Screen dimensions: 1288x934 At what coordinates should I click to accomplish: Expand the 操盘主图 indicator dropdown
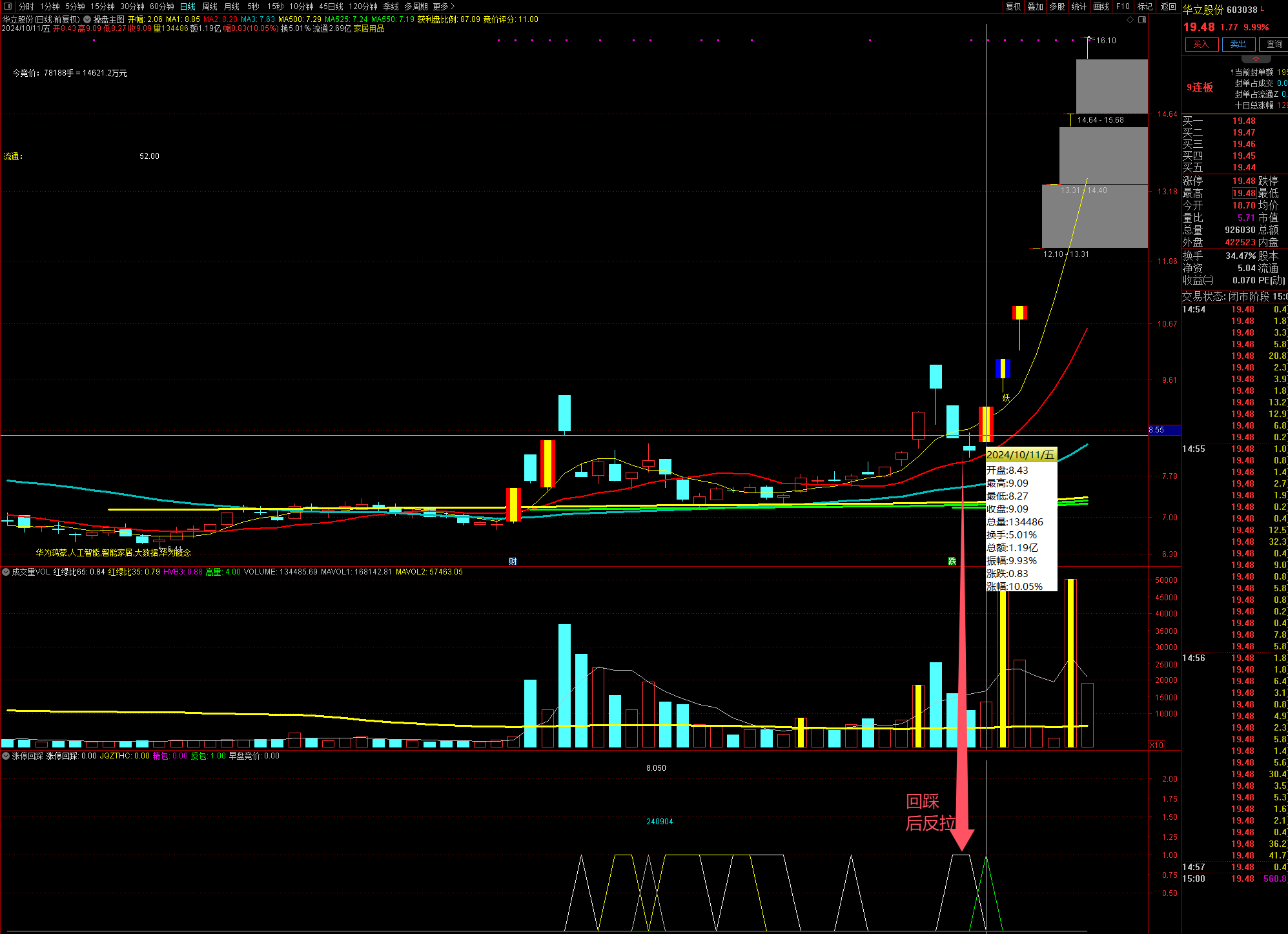click(87, 19)
